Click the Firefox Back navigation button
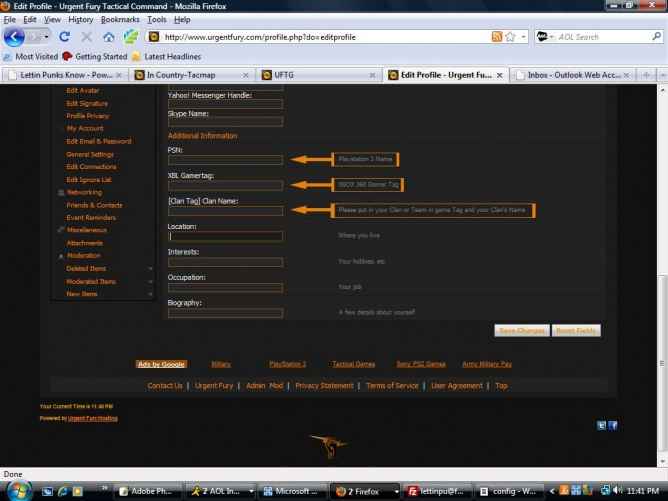 pos(14,37)
